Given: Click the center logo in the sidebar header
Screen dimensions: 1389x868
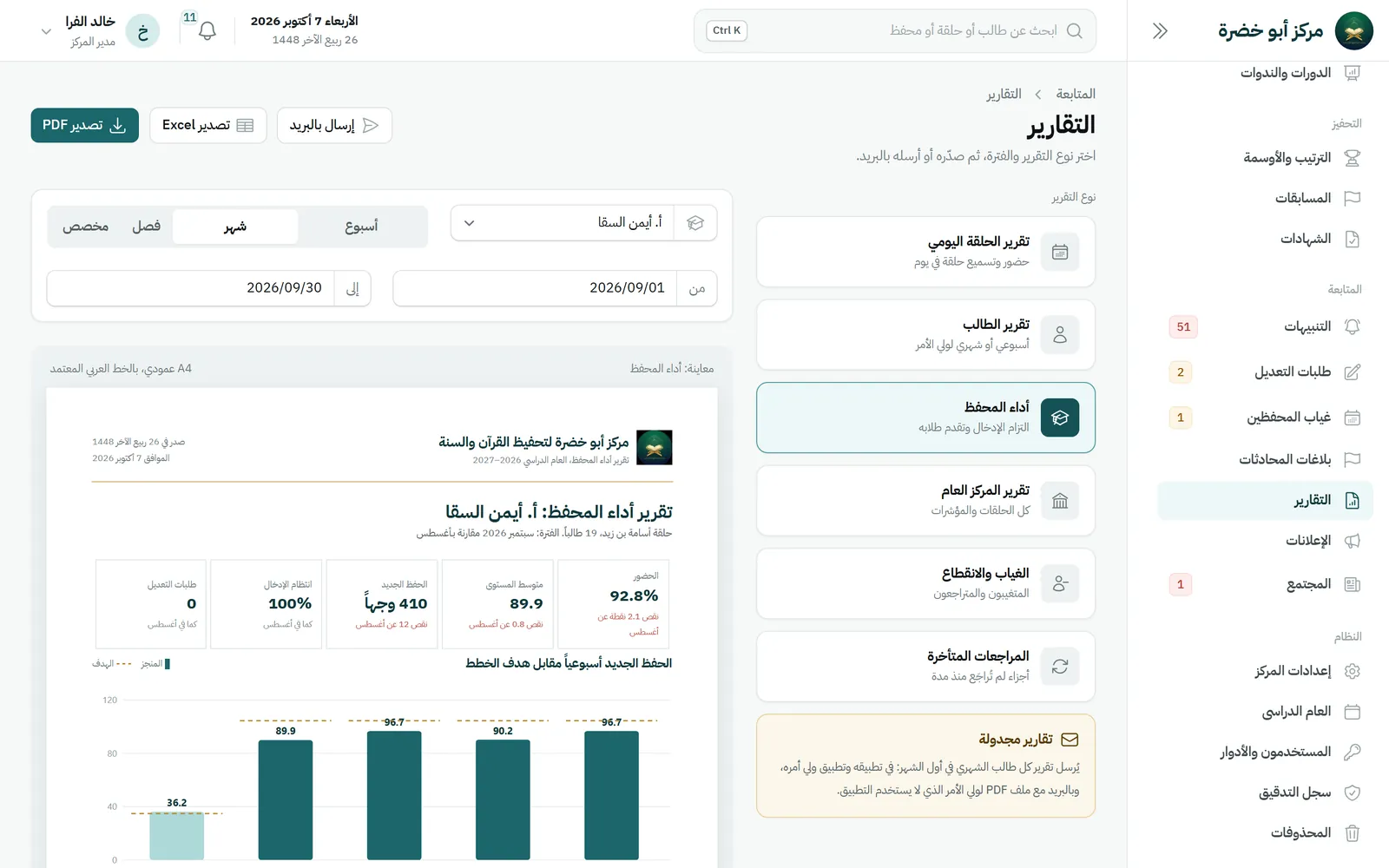Looking at the screenshot, I should (1353, 31).
